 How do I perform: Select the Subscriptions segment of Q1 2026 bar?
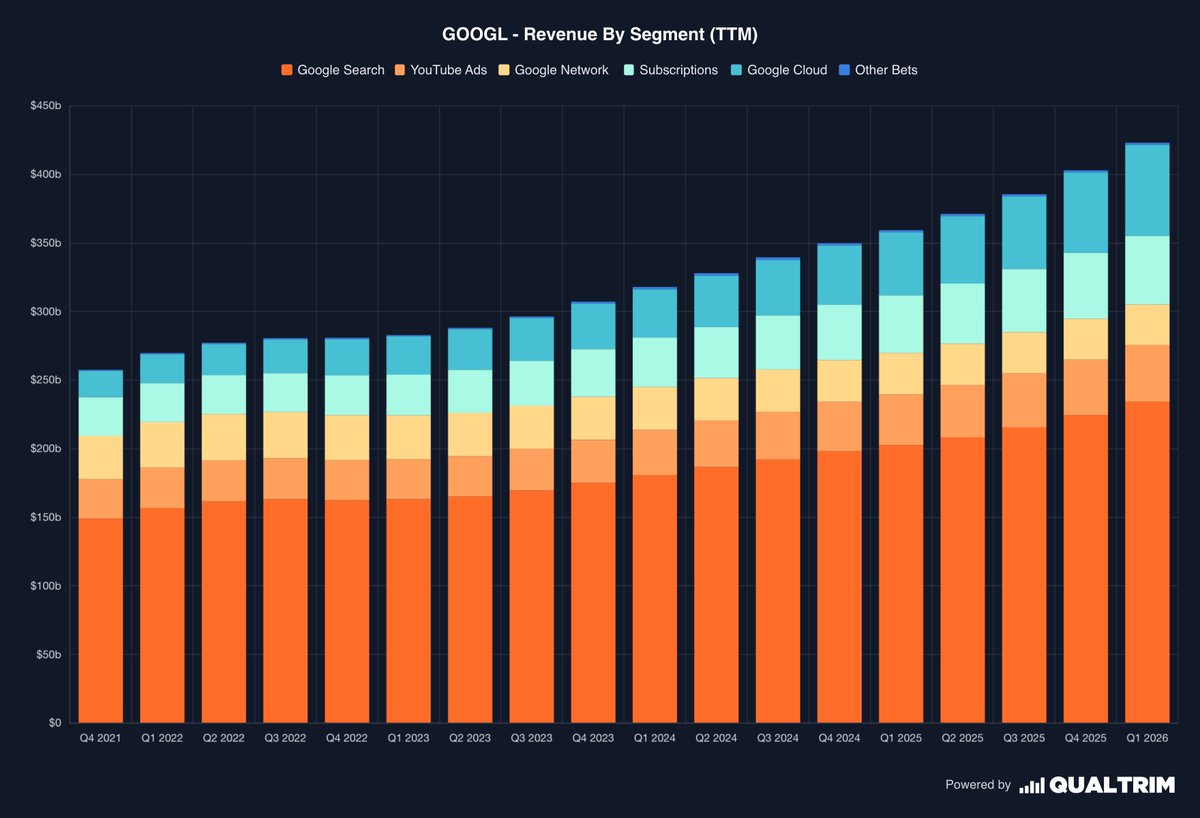[x=1147, y=270]
